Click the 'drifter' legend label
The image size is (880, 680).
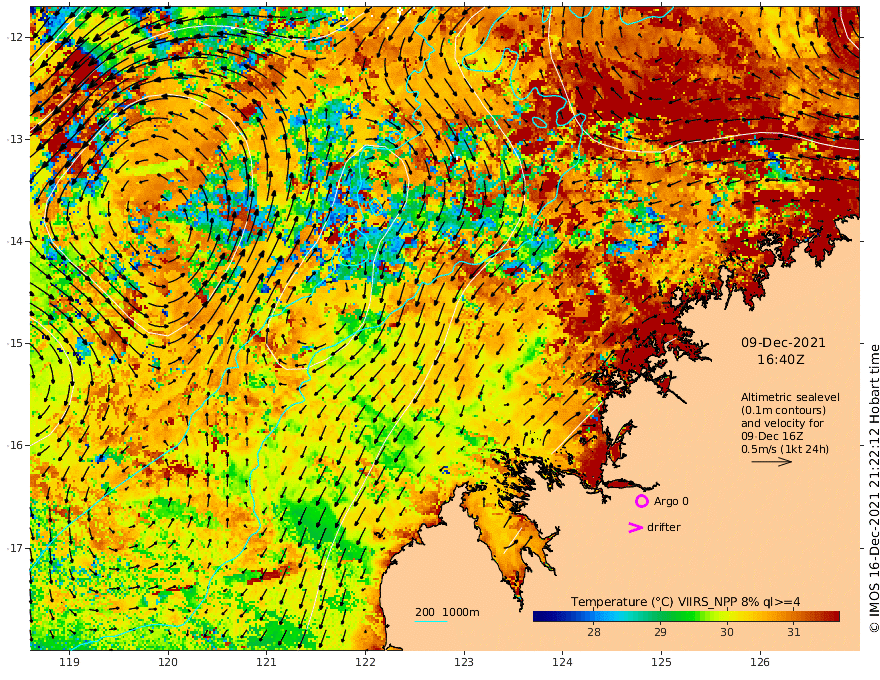click(664, 527)
